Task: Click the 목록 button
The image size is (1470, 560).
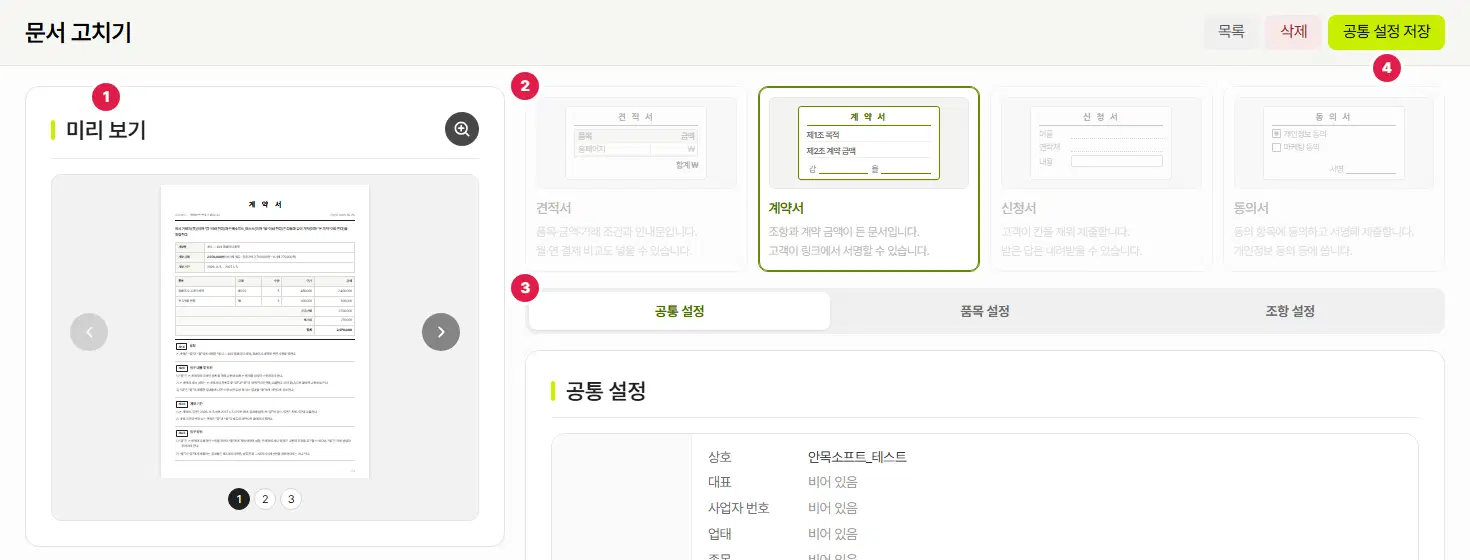Action: (x=1231, y=32)
